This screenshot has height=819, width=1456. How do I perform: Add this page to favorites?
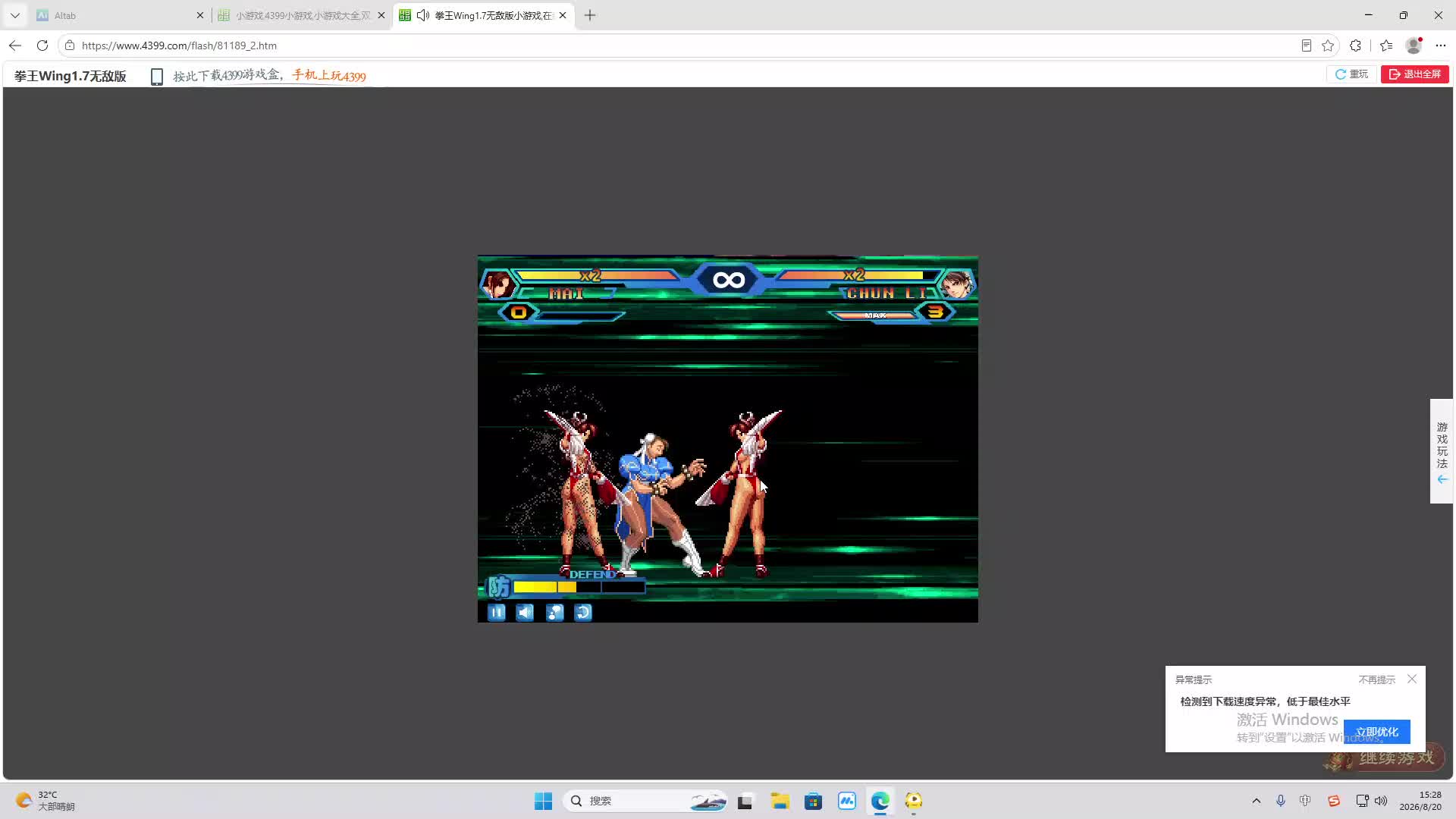click(1328, 45)
